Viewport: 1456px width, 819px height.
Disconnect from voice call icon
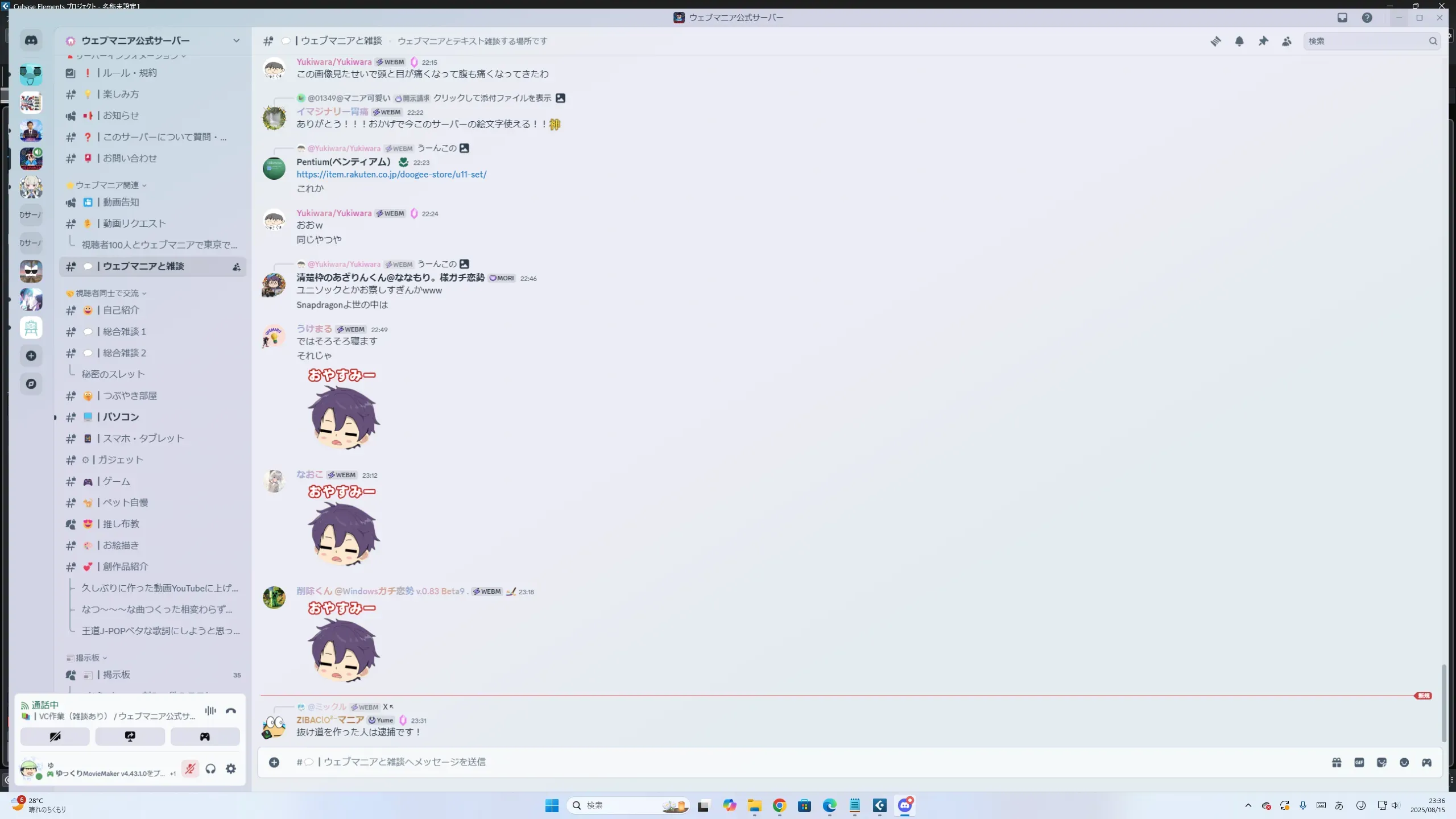click(x=230, y=710)
